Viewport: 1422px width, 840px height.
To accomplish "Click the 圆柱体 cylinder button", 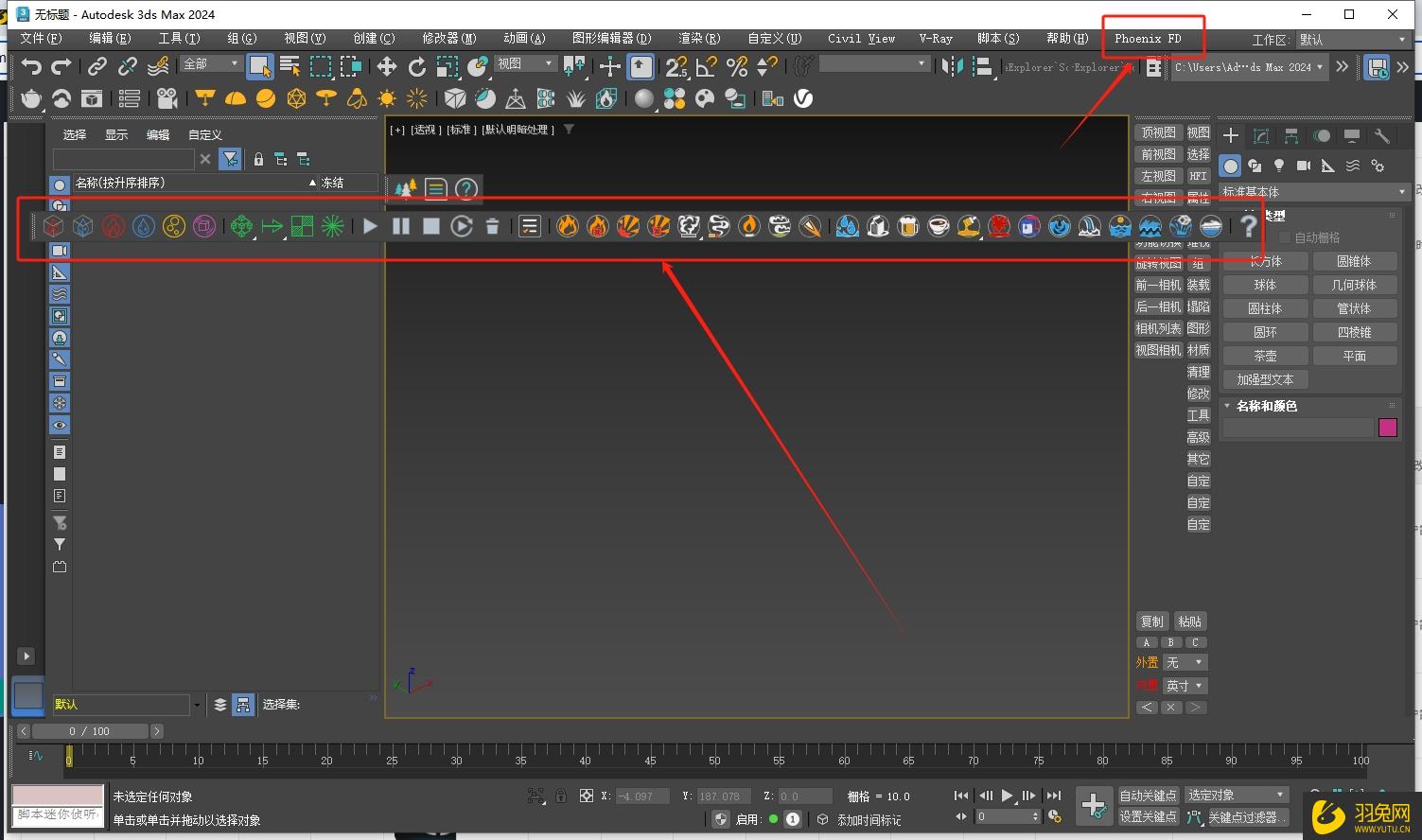I will coord(1265,308).
